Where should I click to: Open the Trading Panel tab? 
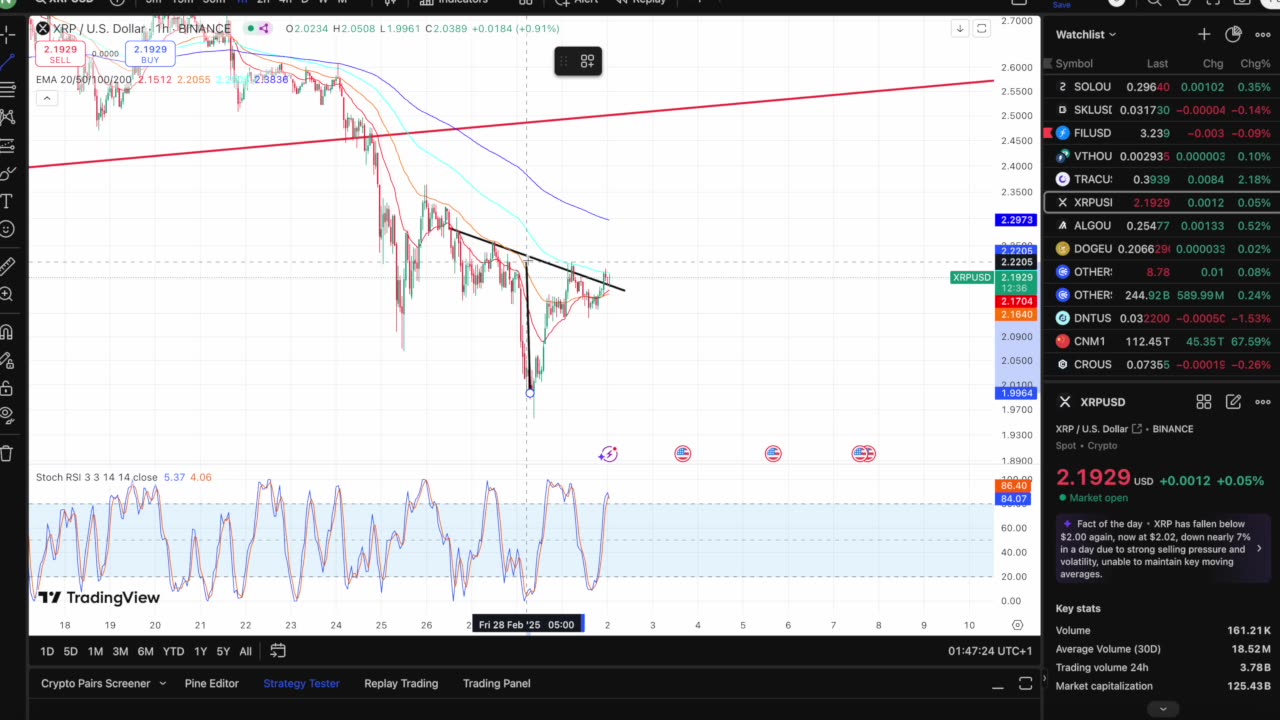pyautogui.click(x=497, y=684)
